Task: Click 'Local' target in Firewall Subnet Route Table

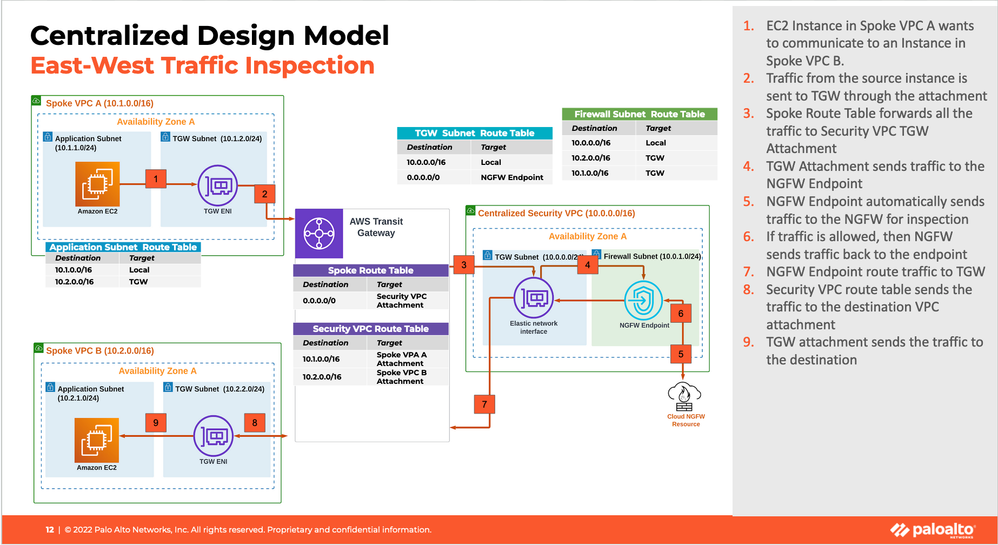Action: (656, 143)
